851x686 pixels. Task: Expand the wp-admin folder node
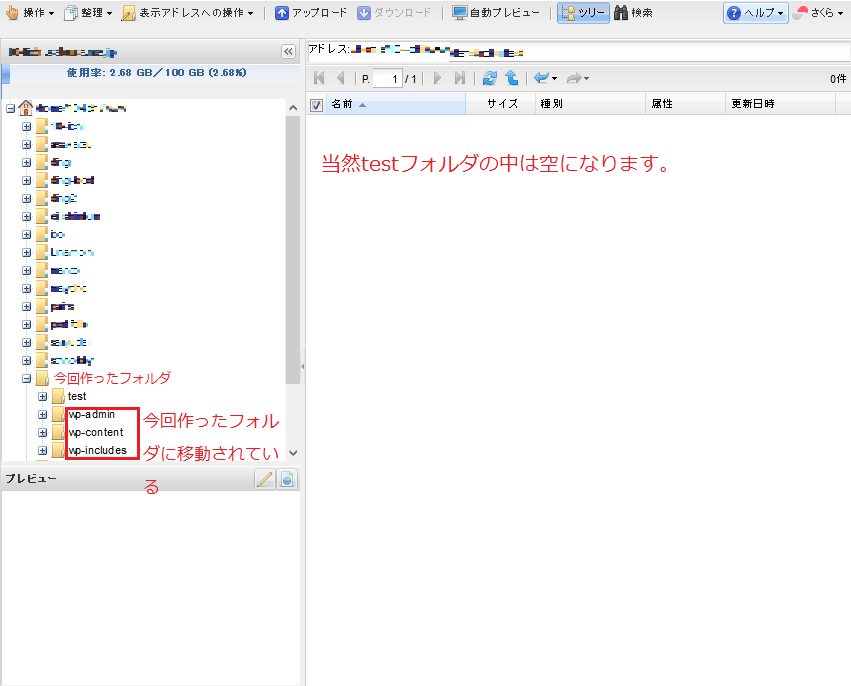coord(42,415)
